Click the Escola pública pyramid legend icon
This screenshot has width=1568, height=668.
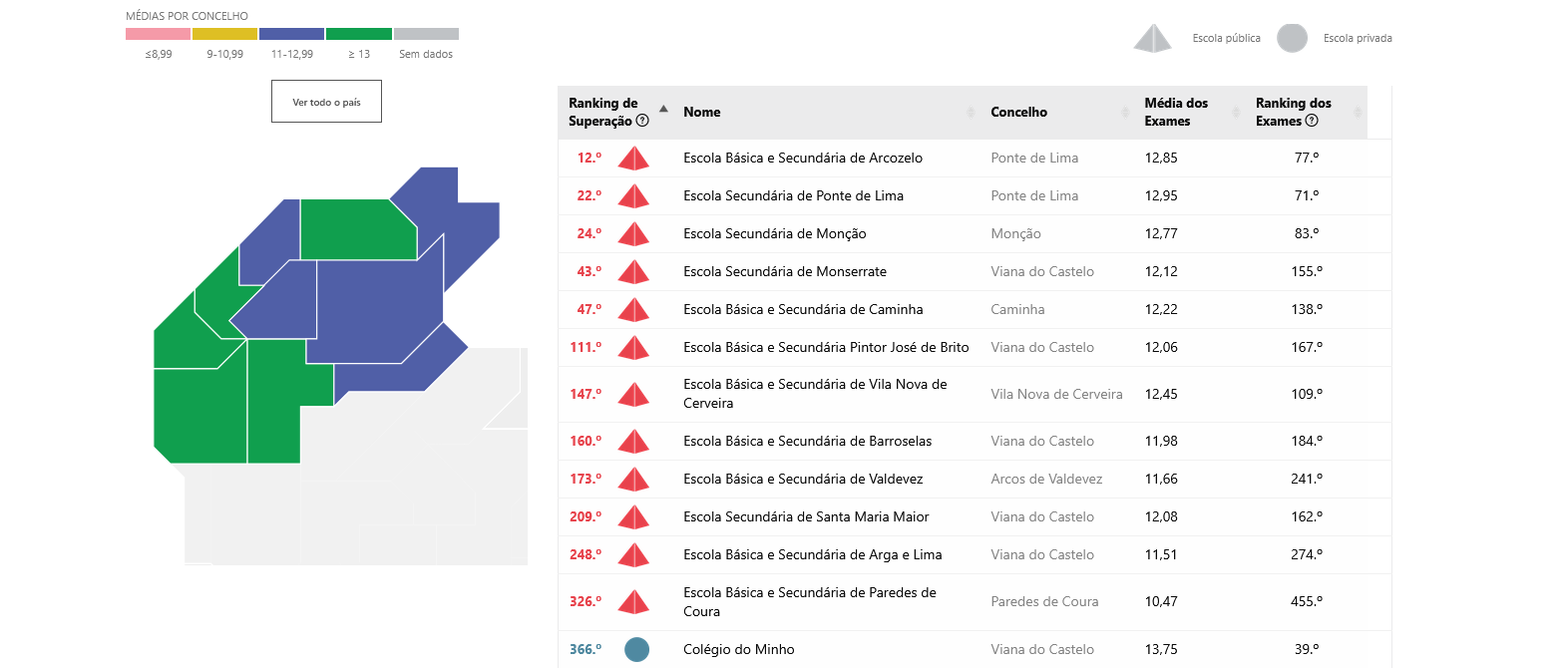(x=1152, y=39)
